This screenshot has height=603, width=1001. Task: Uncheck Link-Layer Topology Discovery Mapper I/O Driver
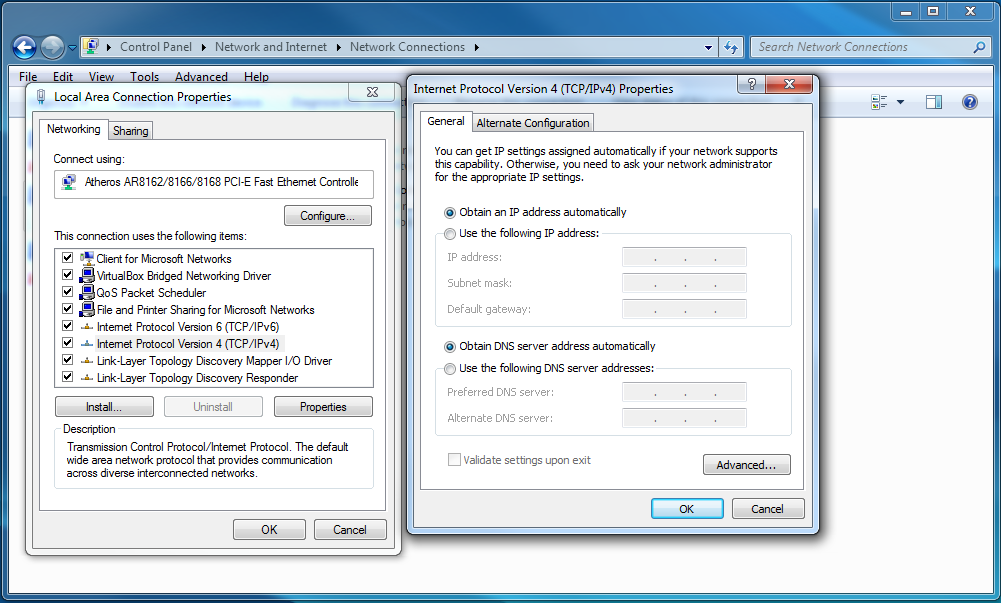(67, 360)
